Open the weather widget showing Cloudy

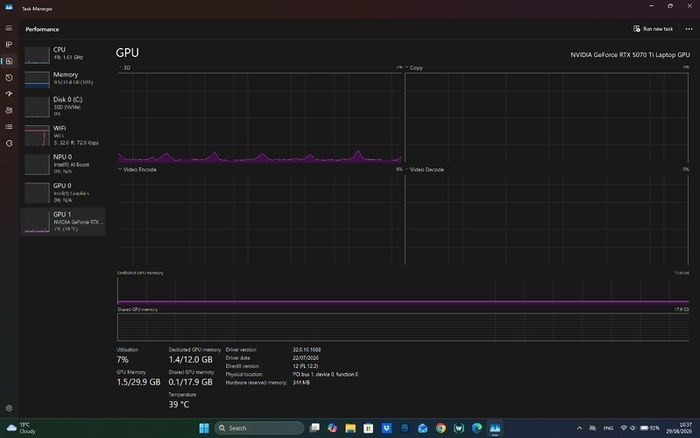pos(21,428)
